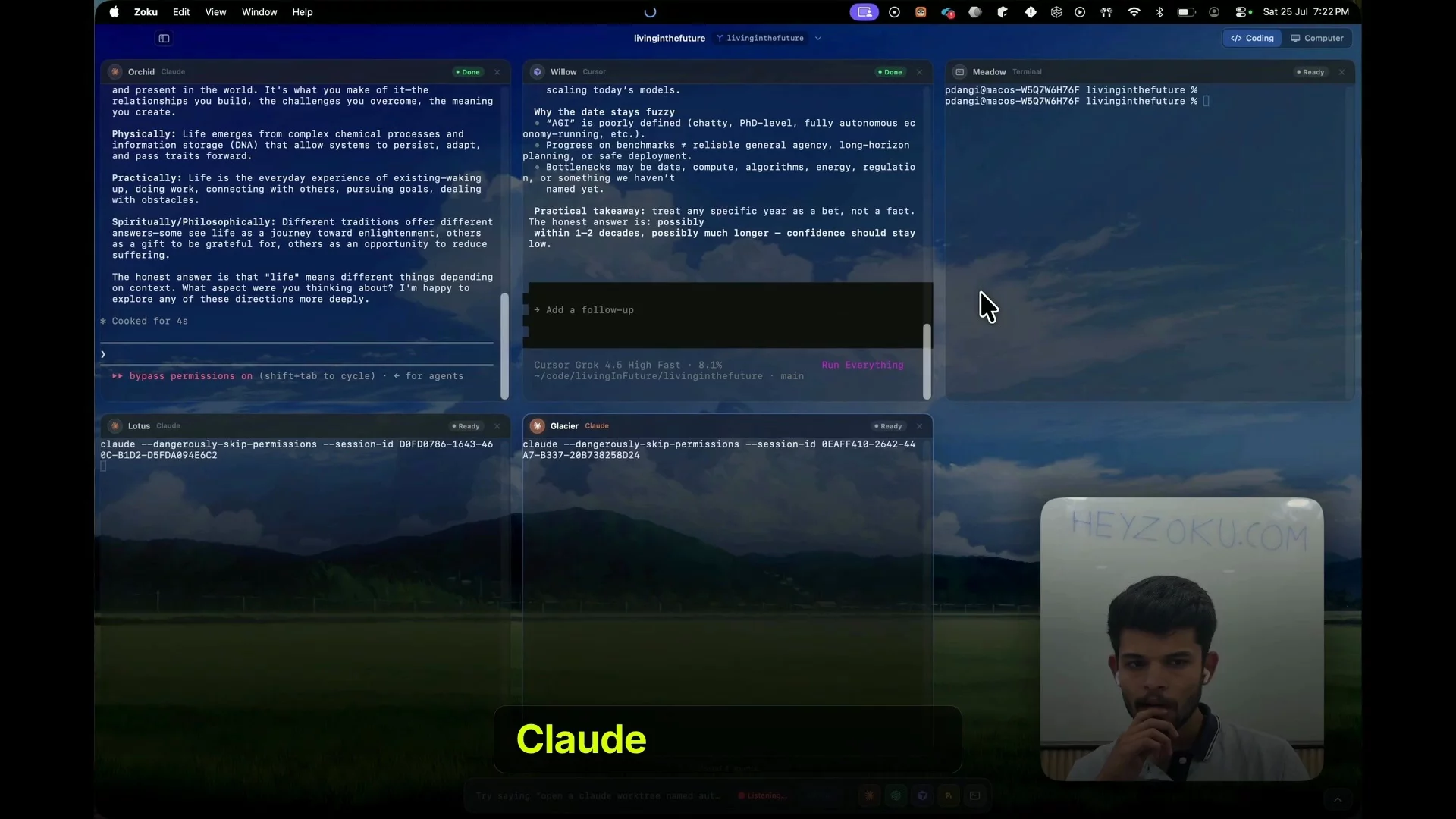Click the Glacier pane Claude icon
The width and height of the screenshot is (1456, 819).
(x=538, y=426)
